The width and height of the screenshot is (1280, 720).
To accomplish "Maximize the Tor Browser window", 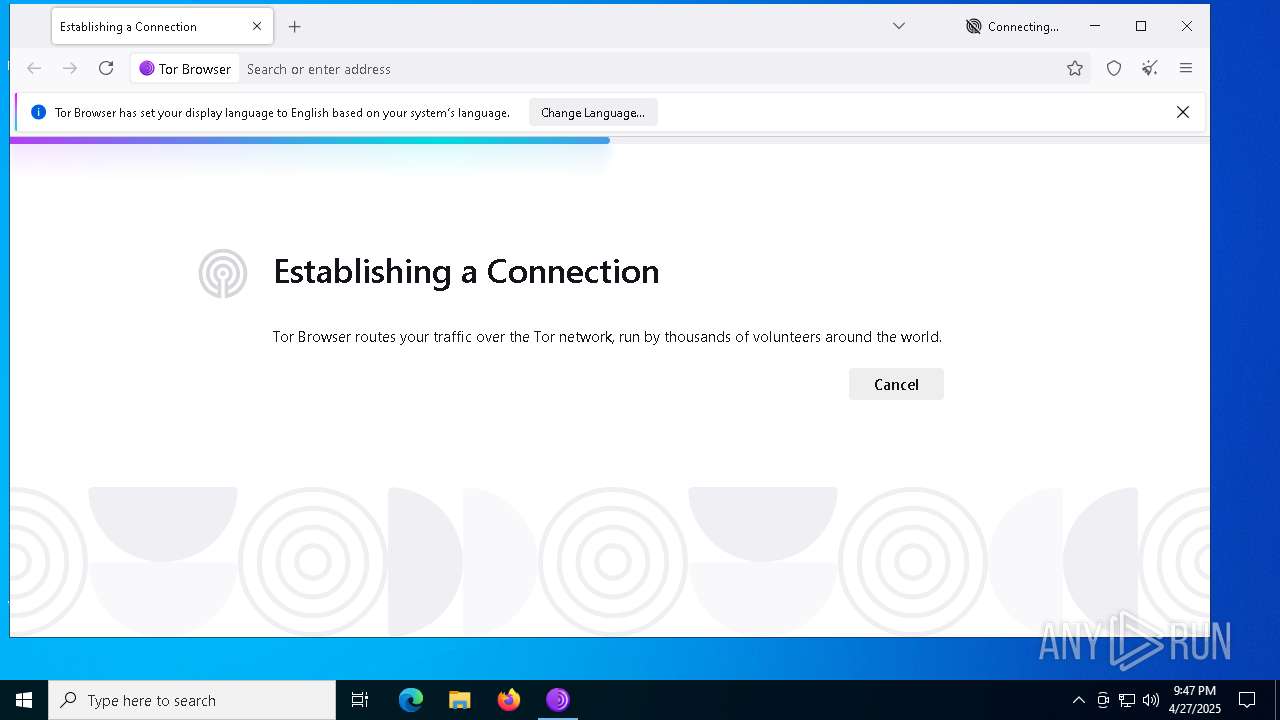I will click(x=1141, y=26).
